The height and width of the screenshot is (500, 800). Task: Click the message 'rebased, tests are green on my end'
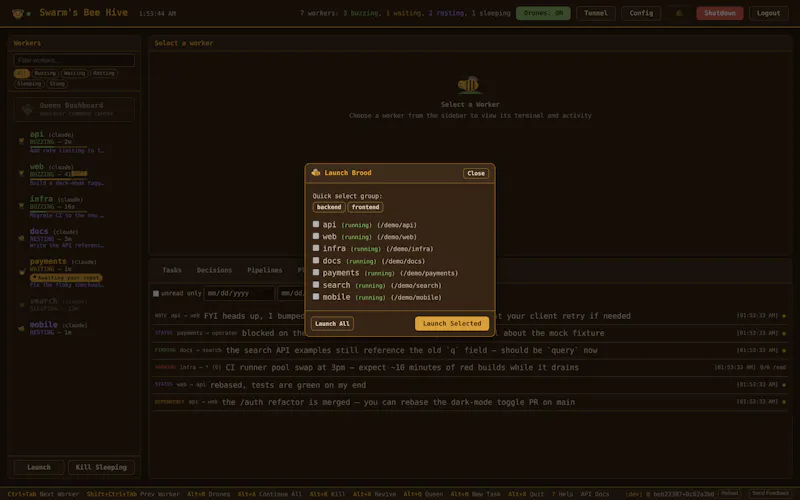(288, 385)
